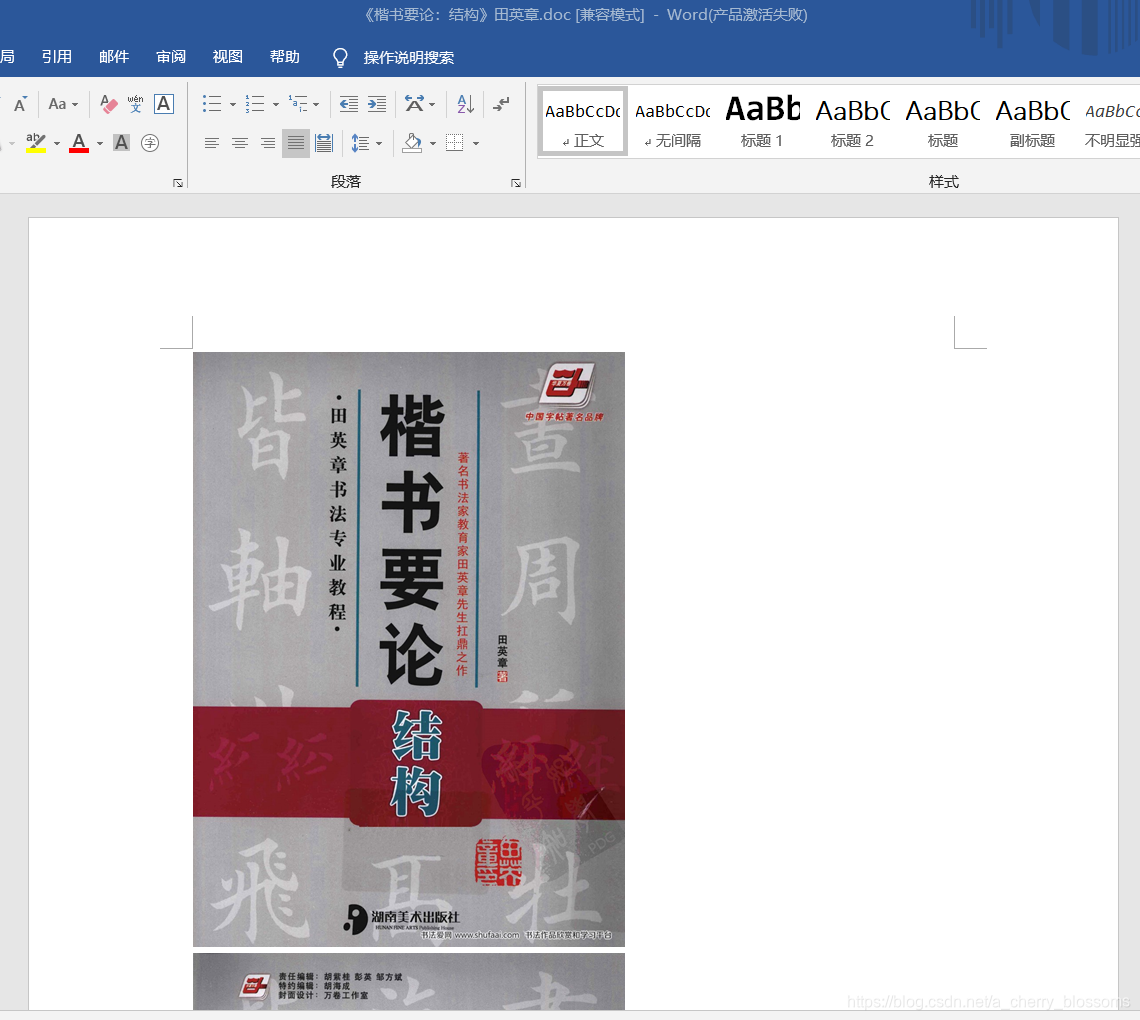Viewport: 1140px width, 1020px height.
Task: Align text to the right
Action: [268, 143]
